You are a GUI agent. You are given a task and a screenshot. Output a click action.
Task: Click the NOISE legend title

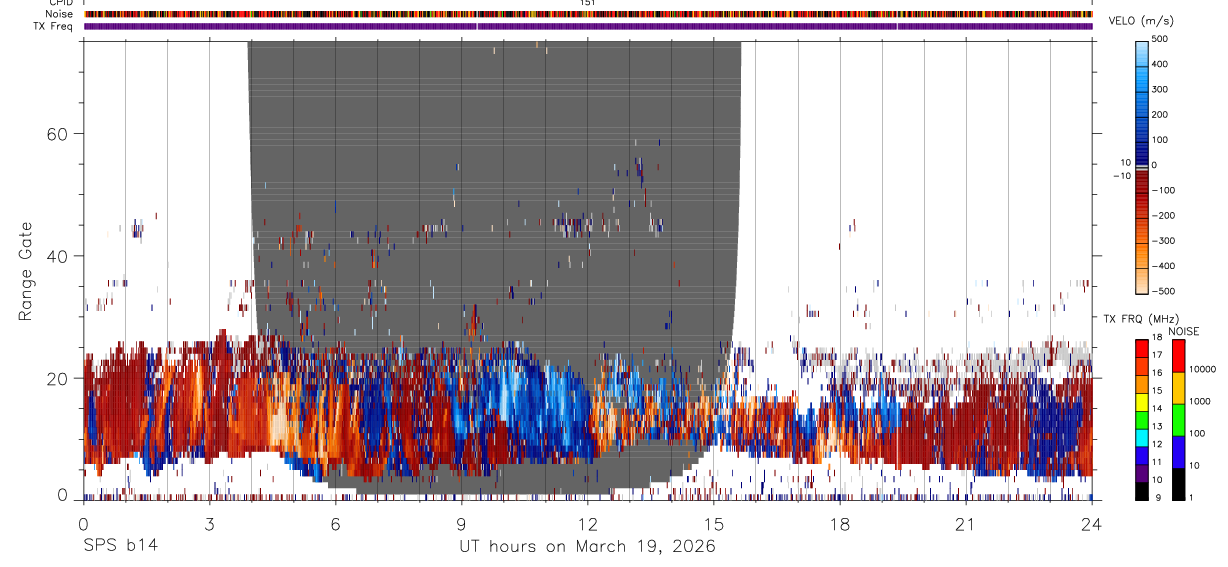1184,331
